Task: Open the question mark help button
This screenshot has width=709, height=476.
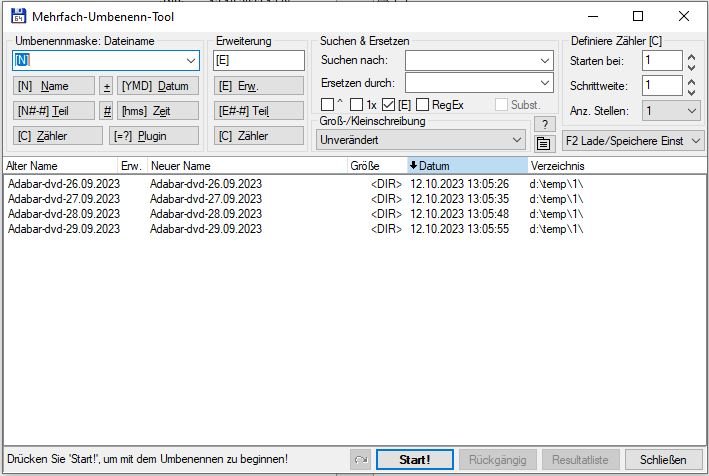Action: pos(544,124)
